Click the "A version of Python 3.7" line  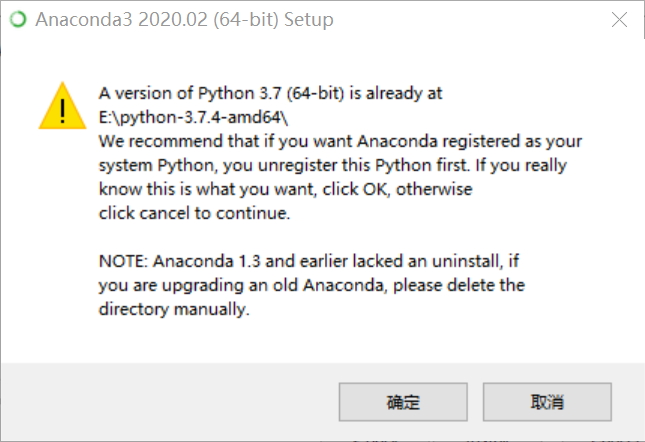coord(270,93)
